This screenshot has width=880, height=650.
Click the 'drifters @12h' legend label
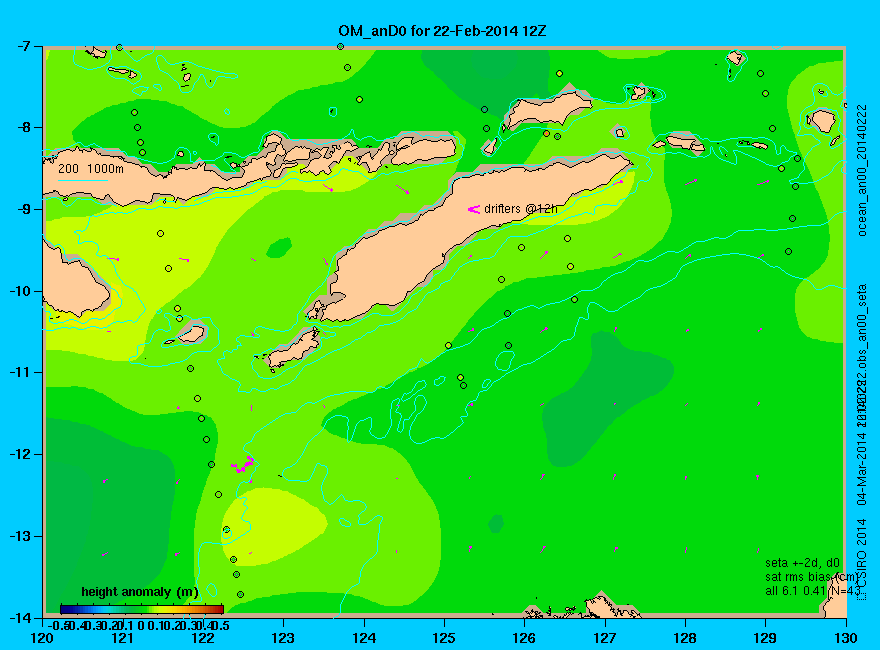[x=521, y=209]
